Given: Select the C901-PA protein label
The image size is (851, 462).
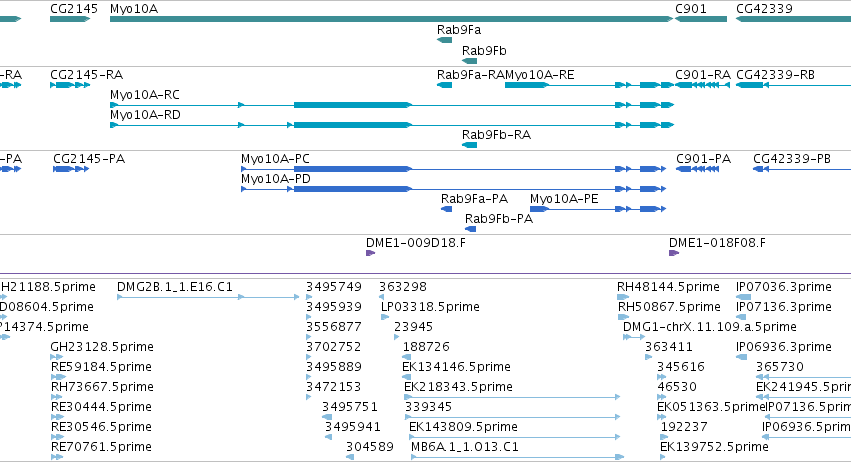Looking at the screenshot, I should pyautogui.click(x=703, y=159).
